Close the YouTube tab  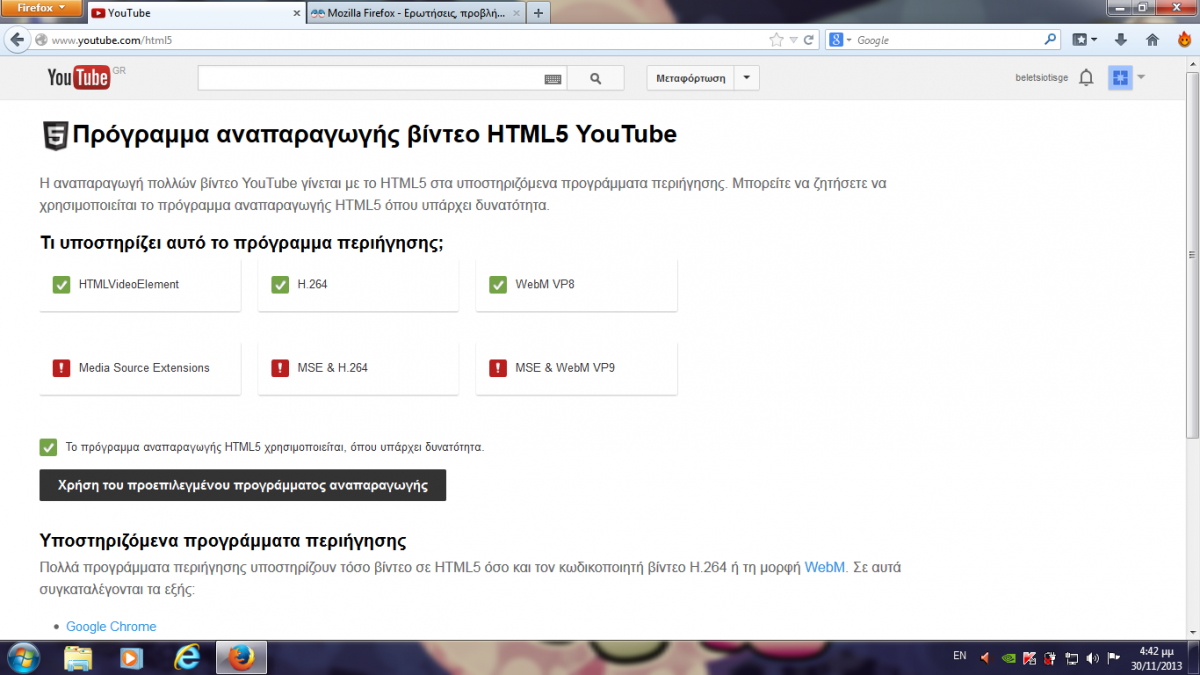[x=296, y=14]
